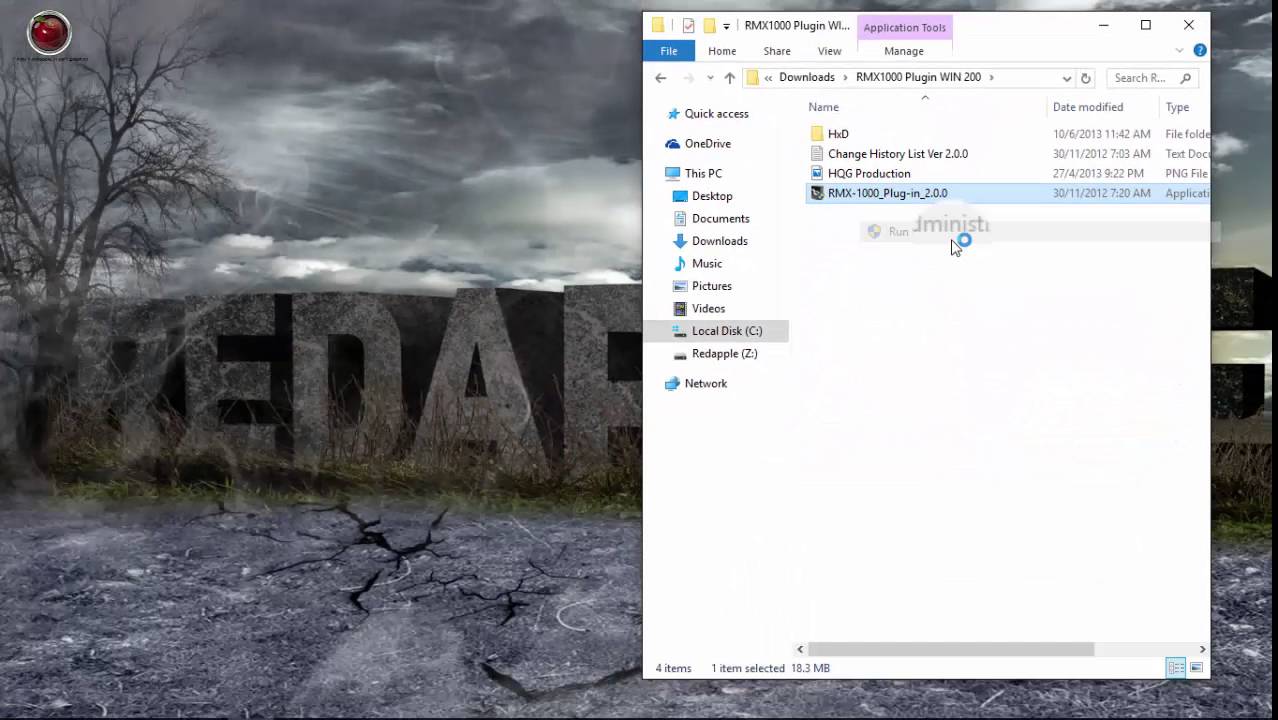Viewport: 1278px width, 720px height.
Task: Go up one folder level with the Up arrow
Action: [x=729, y=78]
